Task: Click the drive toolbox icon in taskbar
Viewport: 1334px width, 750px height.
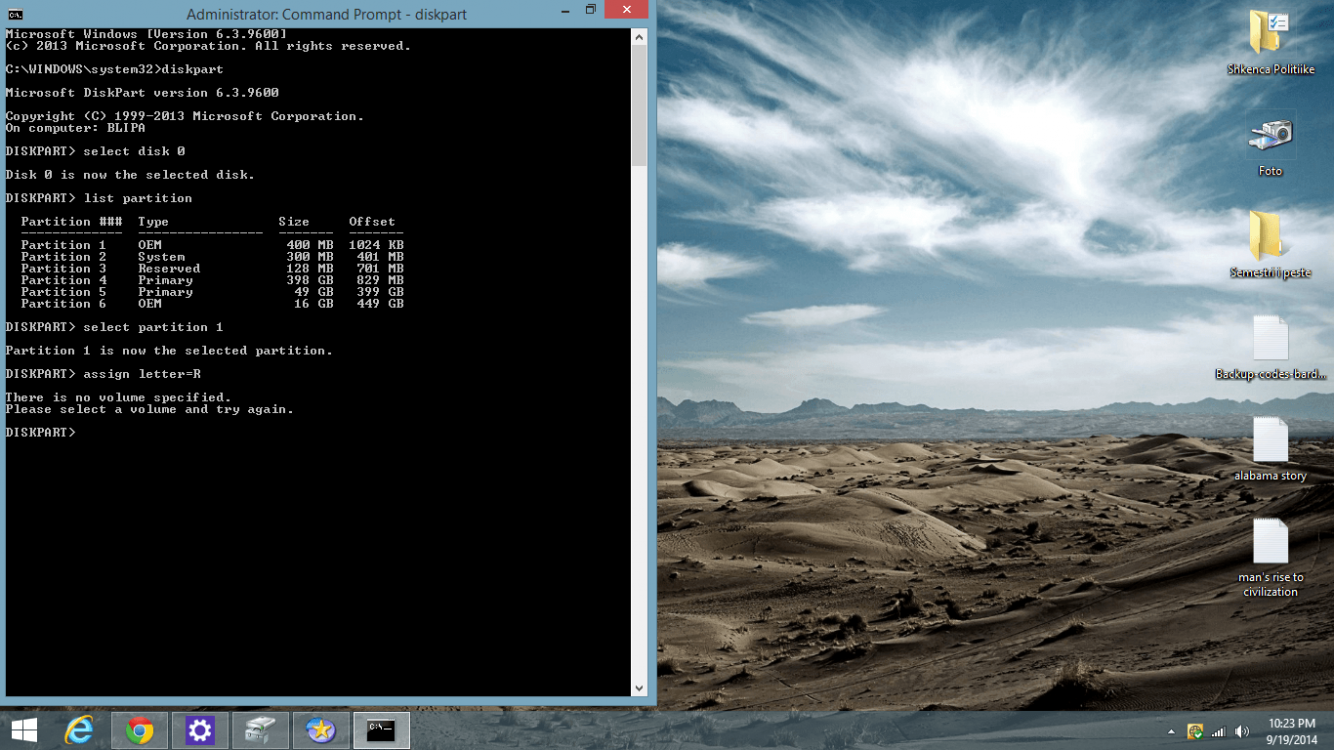Action: pos(260,730)
